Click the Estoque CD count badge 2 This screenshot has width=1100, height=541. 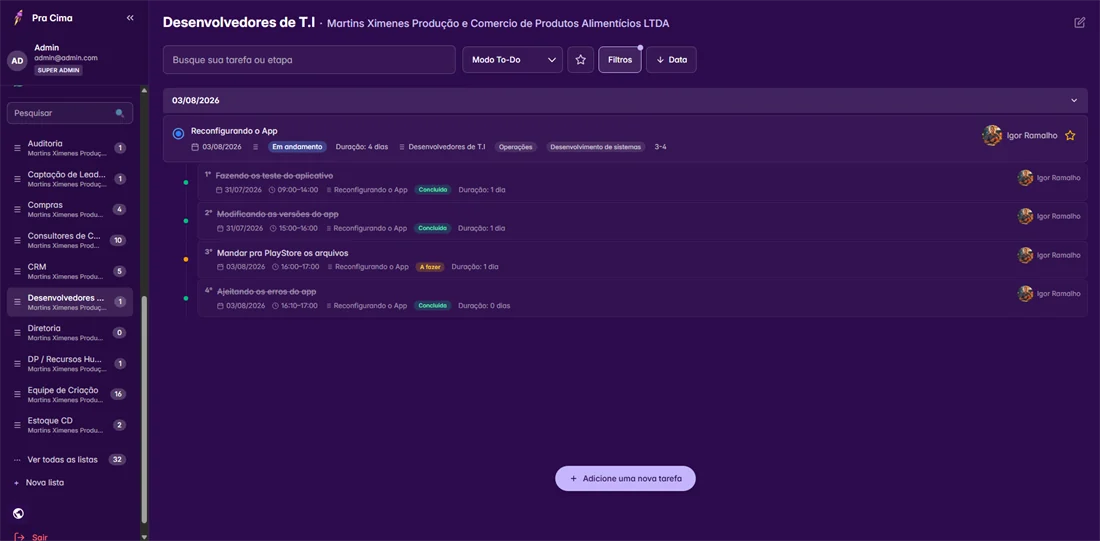click(119, 425)
